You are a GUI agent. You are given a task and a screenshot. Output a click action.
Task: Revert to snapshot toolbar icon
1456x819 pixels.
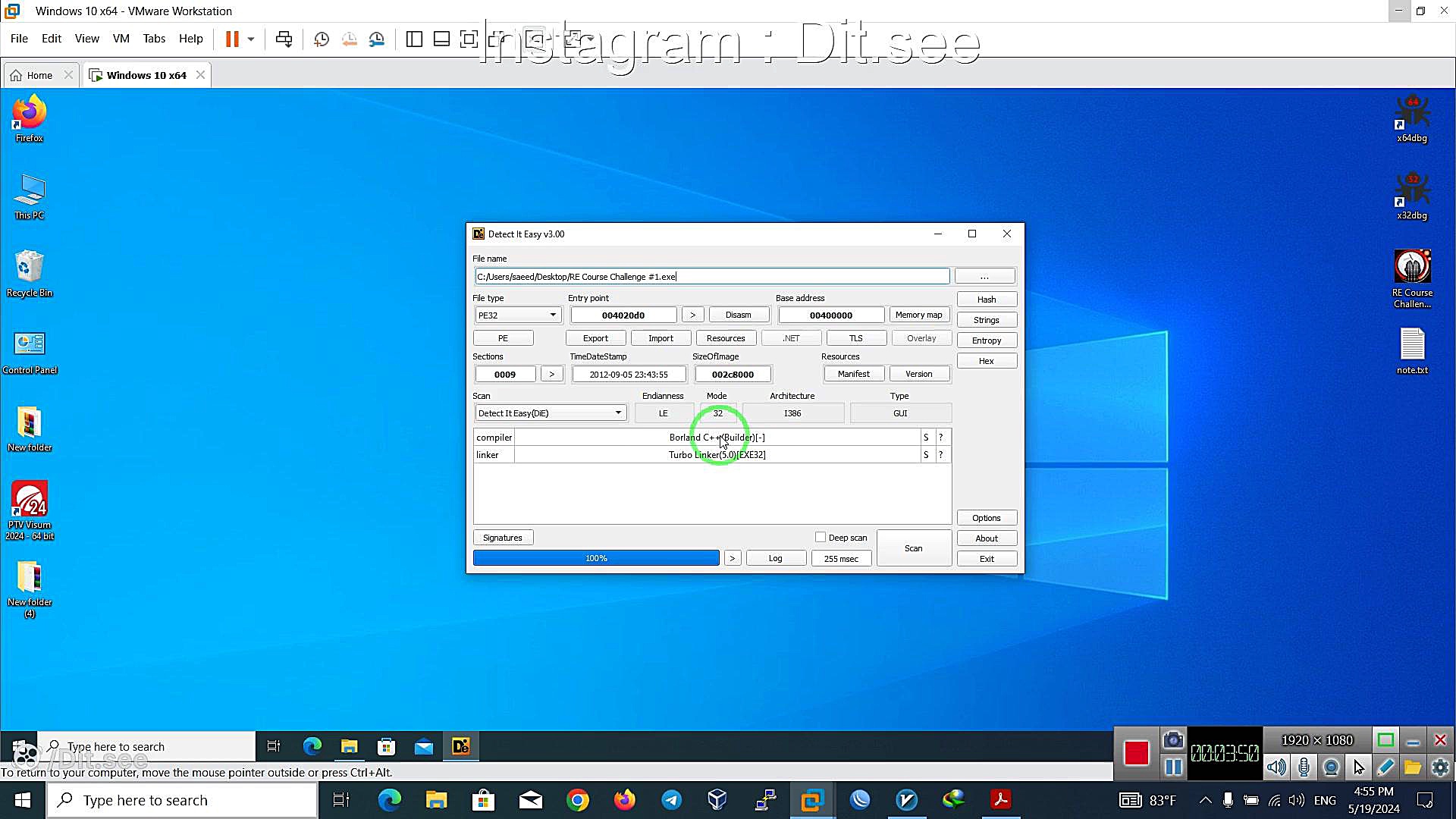350,39
